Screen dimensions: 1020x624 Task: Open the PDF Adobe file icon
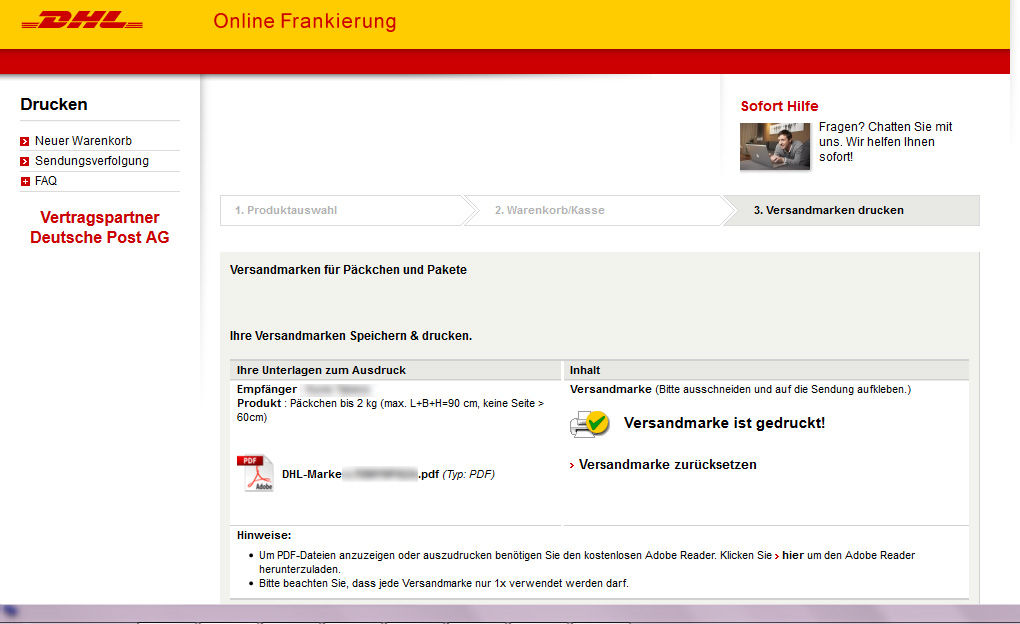[255, 473]
